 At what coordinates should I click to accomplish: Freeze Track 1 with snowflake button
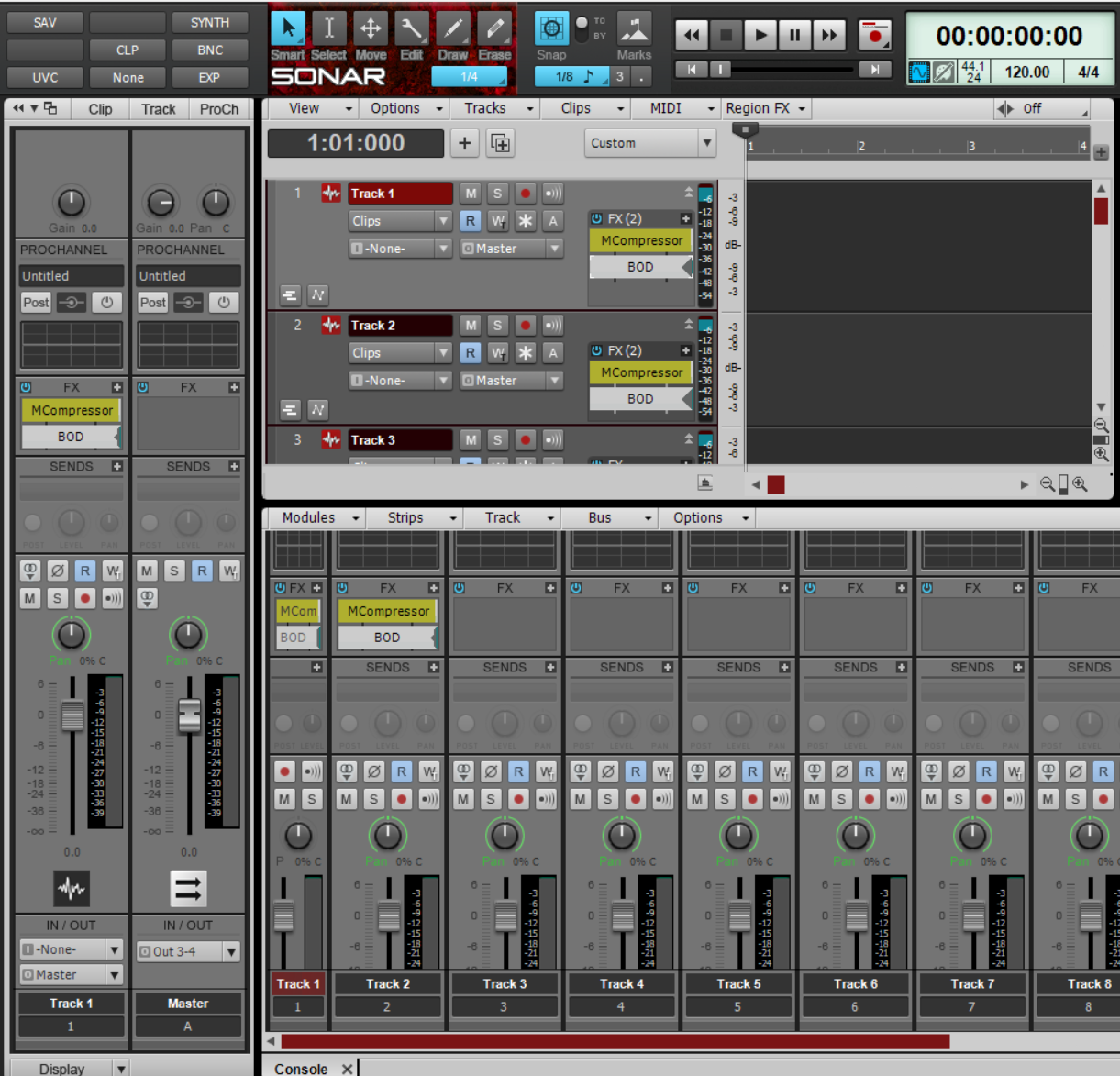525,221
